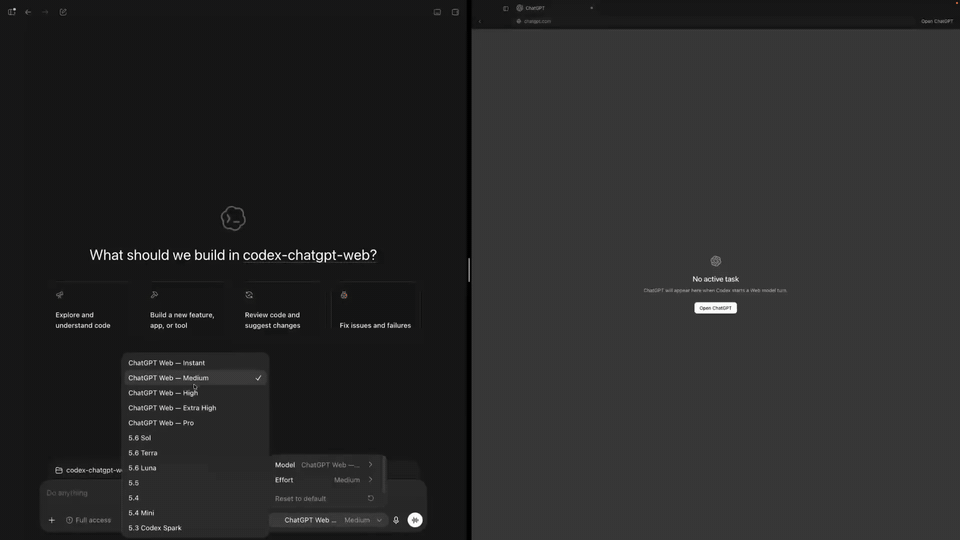
Task: Open the codex-chatgpt-web folder chip
Action: coord(88,470)
